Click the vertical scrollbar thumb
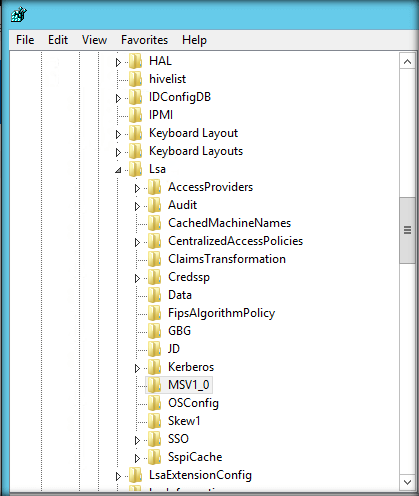Viewport: 419px width, 496px height. (407, 230)
